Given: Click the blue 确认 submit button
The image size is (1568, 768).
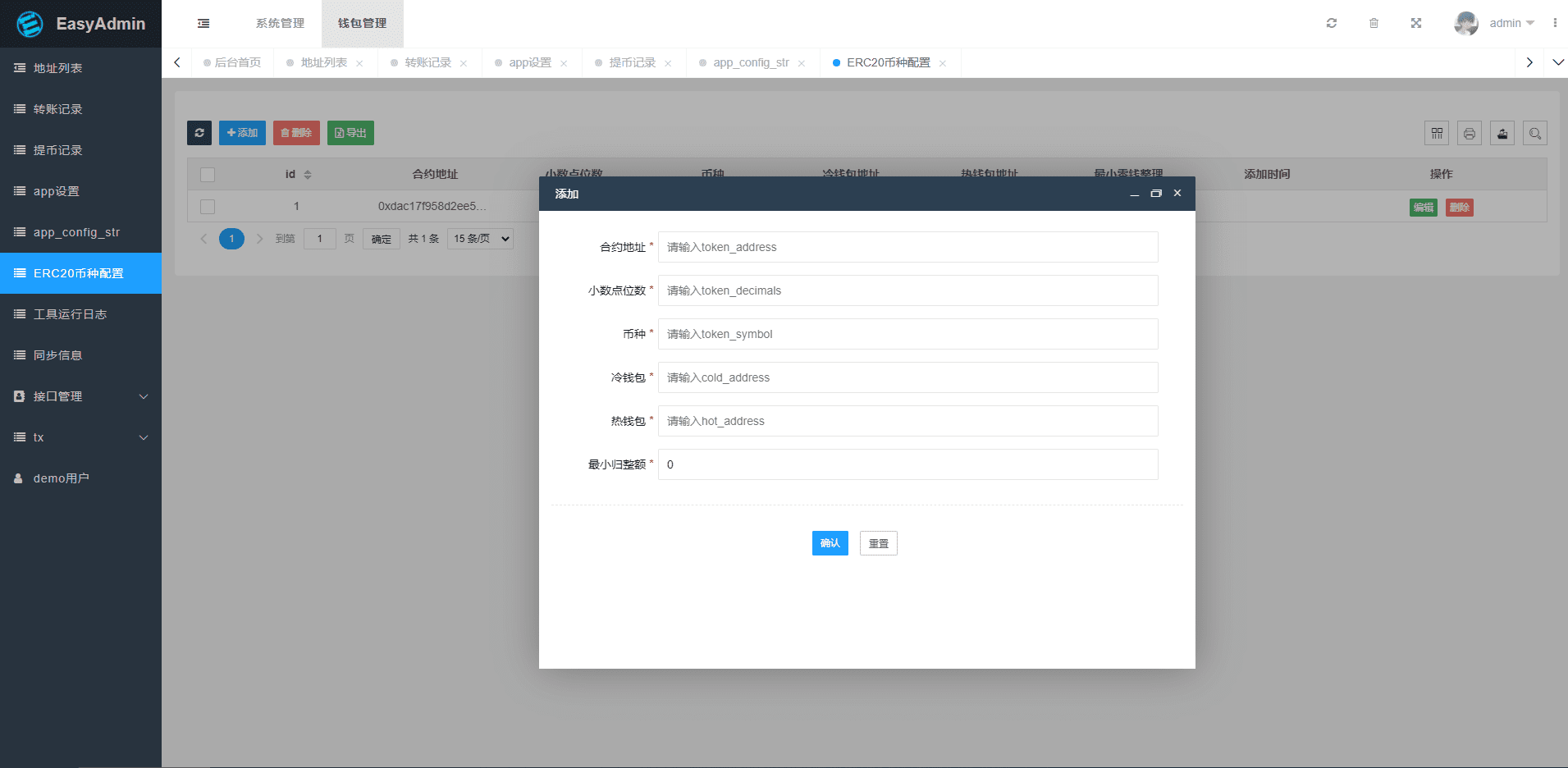Looking at the screenshot, I should pyautogui.click(x=830, y=543).
